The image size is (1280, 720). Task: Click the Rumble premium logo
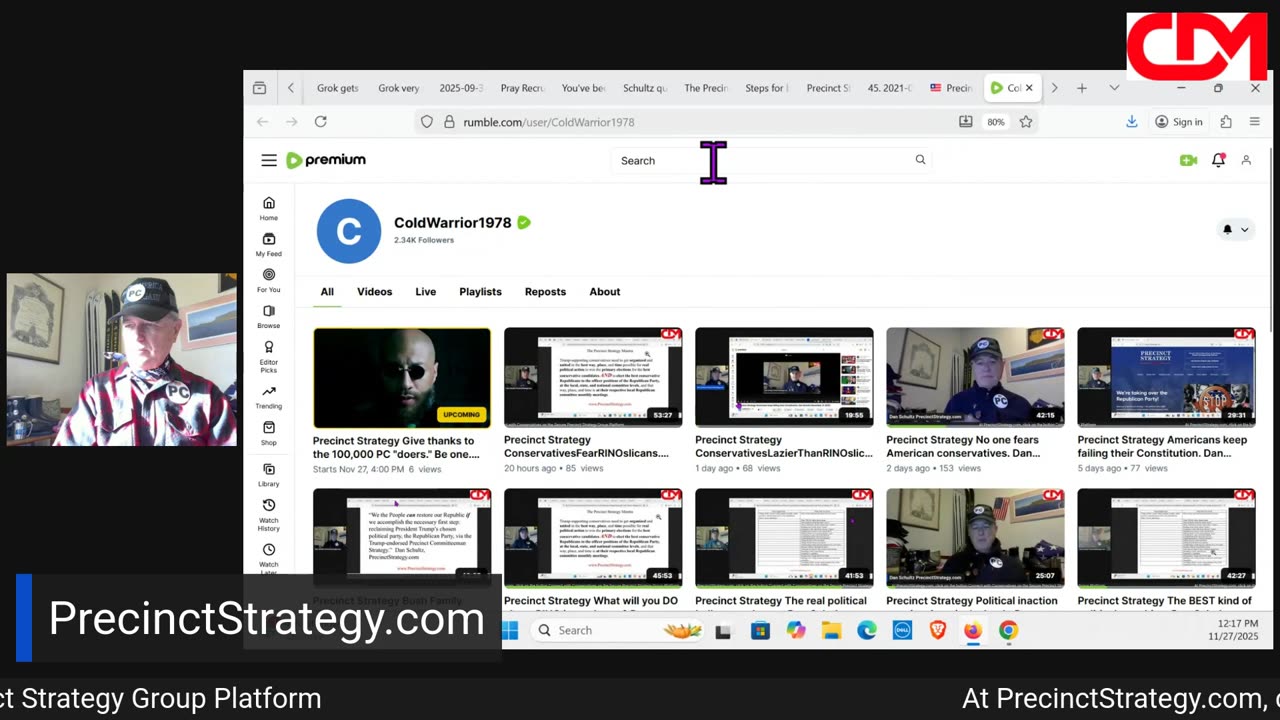pyautogui.click(x=326, y=160)
